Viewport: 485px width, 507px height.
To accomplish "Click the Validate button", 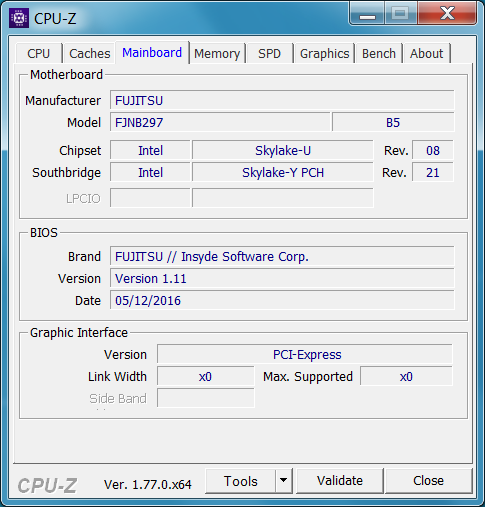I will click(340, 481).
